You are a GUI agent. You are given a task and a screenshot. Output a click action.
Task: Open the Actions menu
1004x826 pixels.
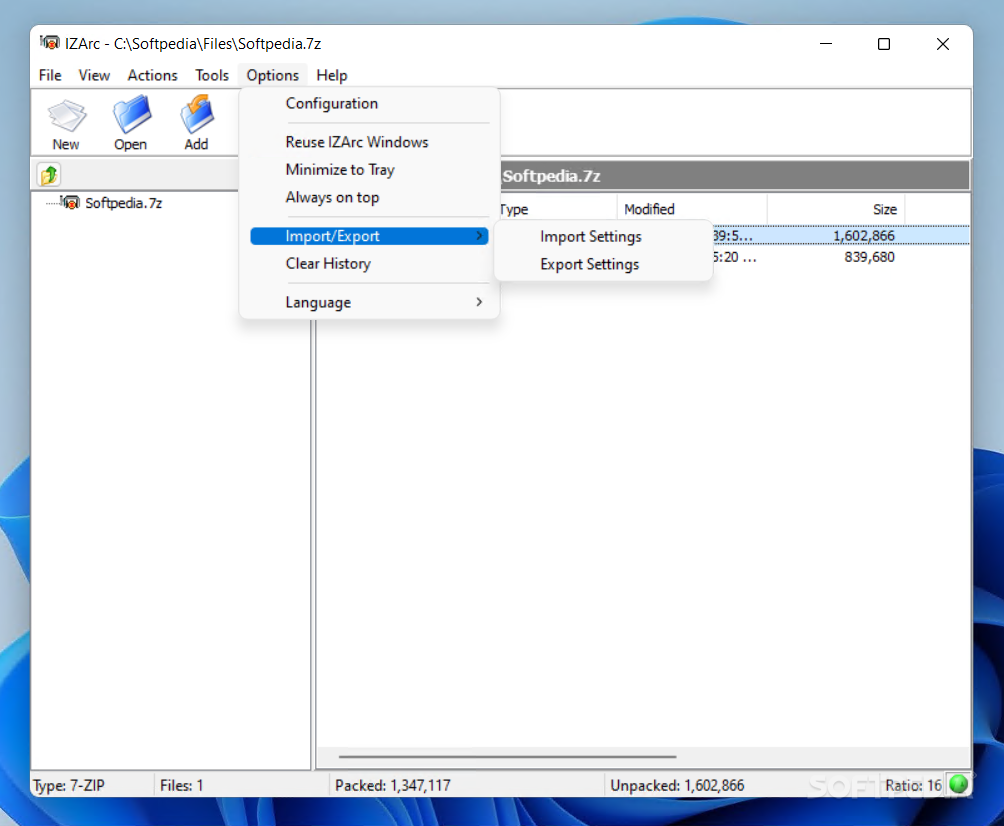coord(152,75)
